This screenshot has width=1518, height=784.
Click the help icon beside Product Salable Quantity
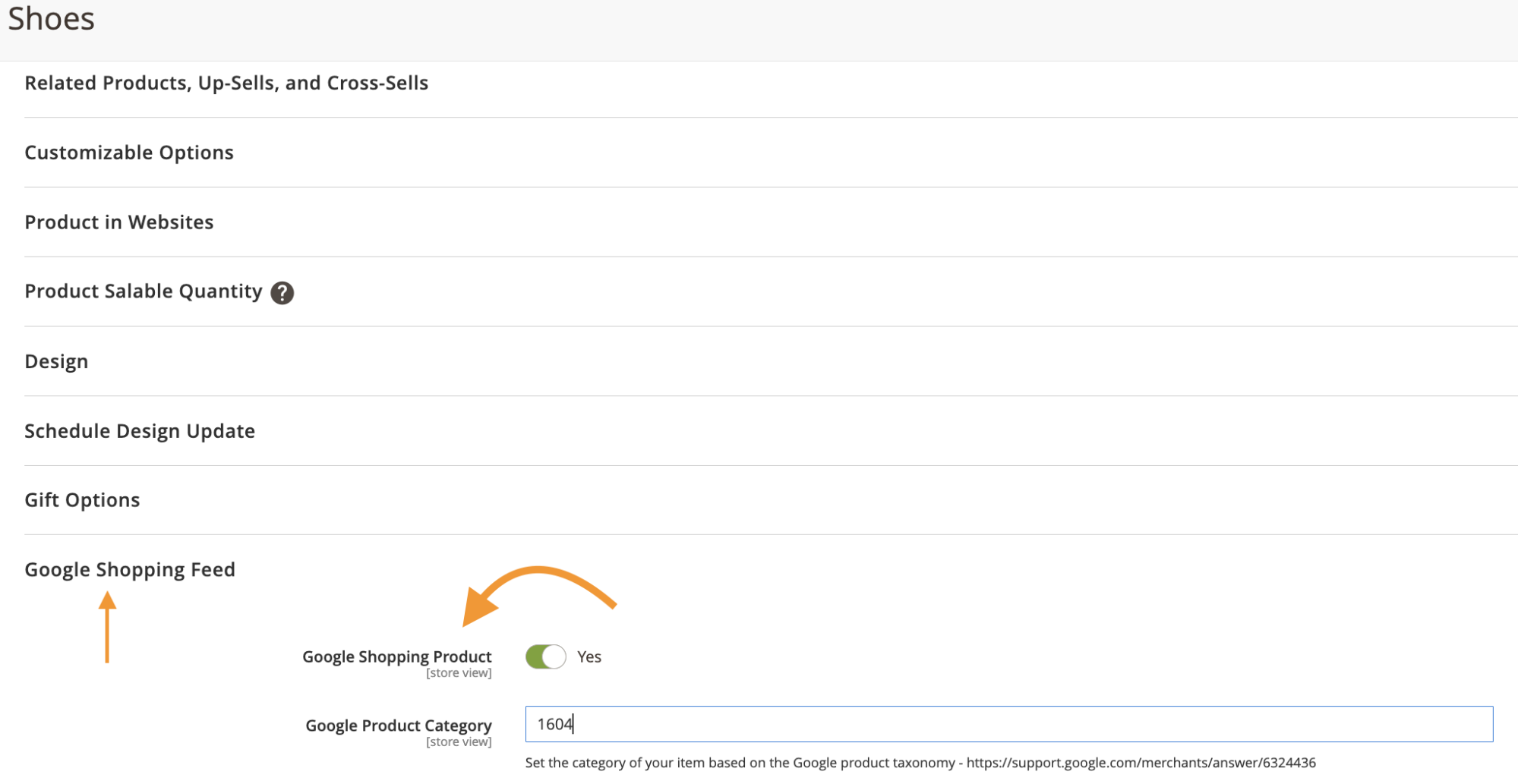pyautogui.click(x=282, y=292)
